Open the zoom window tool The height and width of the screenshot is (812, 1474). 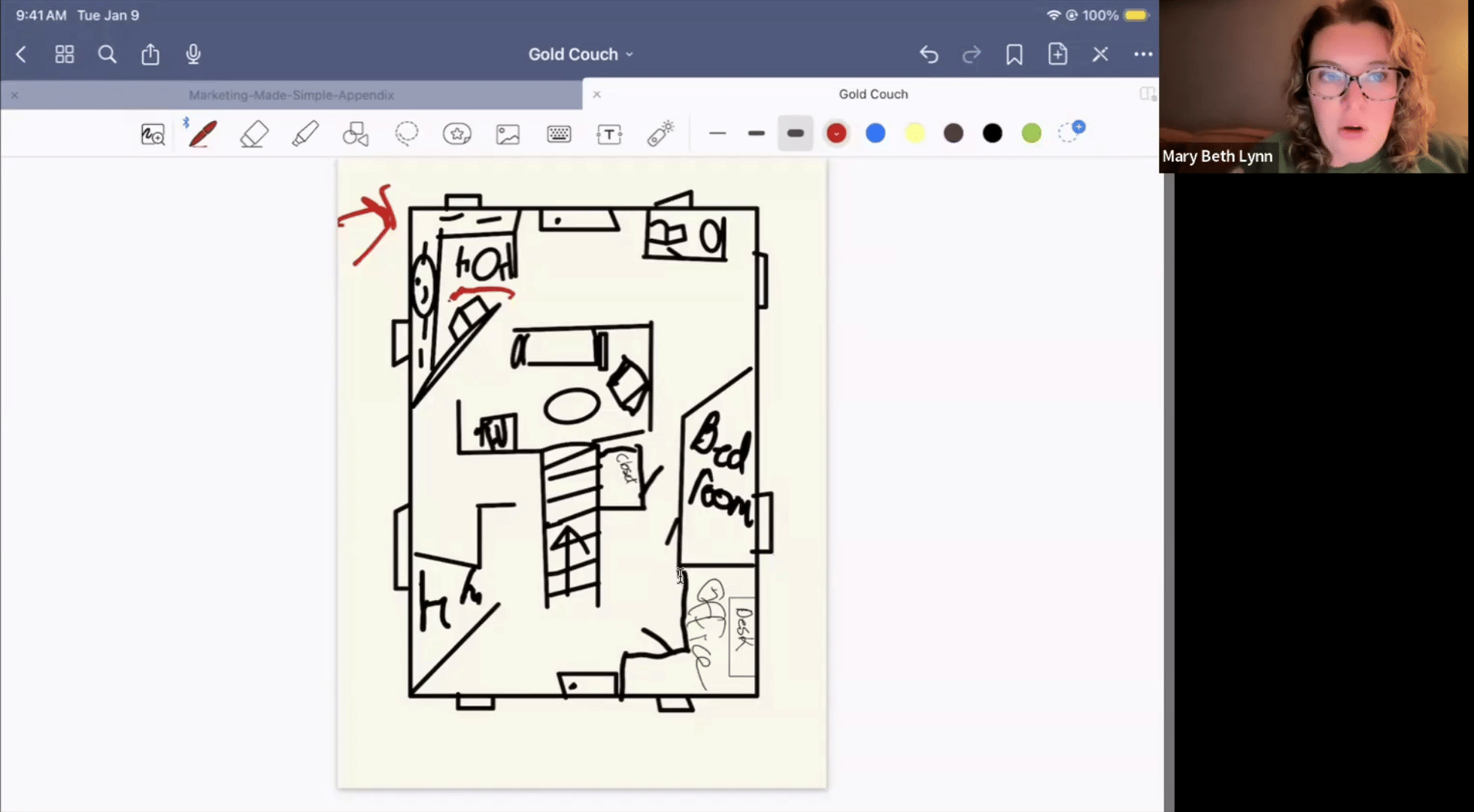click(x=153, y=135)
